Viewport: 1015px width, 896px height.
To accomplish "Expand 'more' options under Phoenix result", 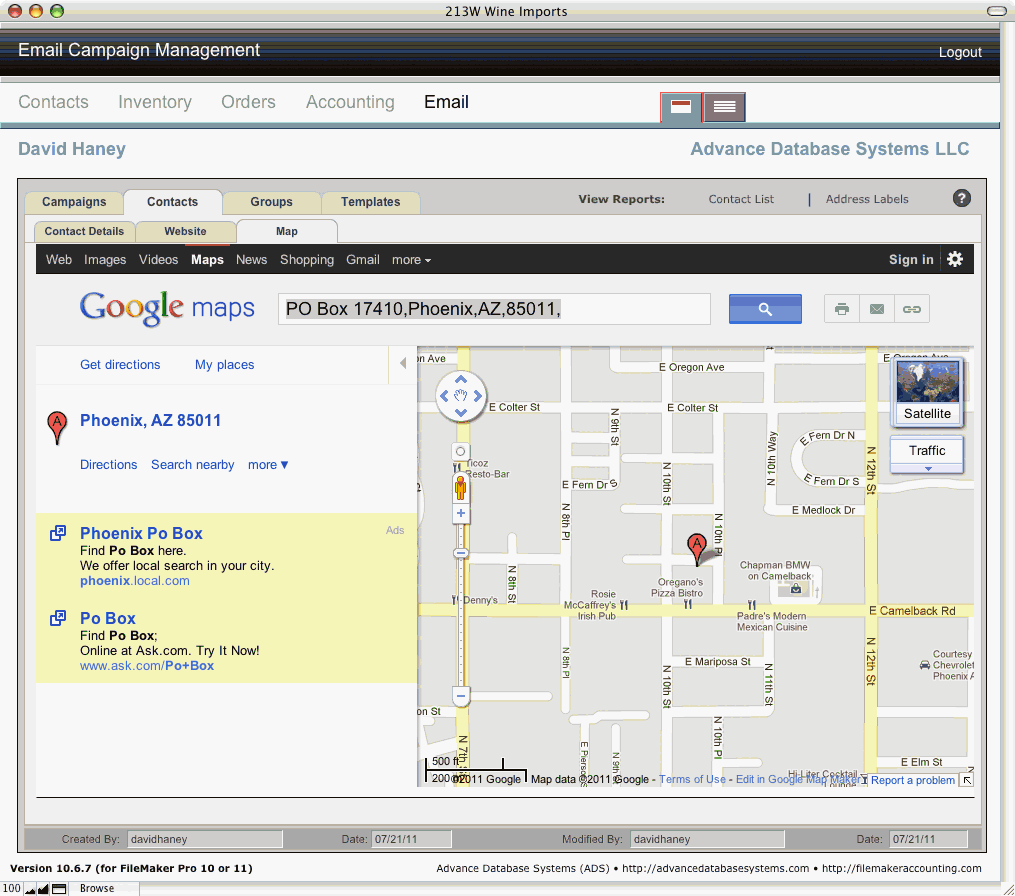I will pyautogui.click(x=268, y=465).
